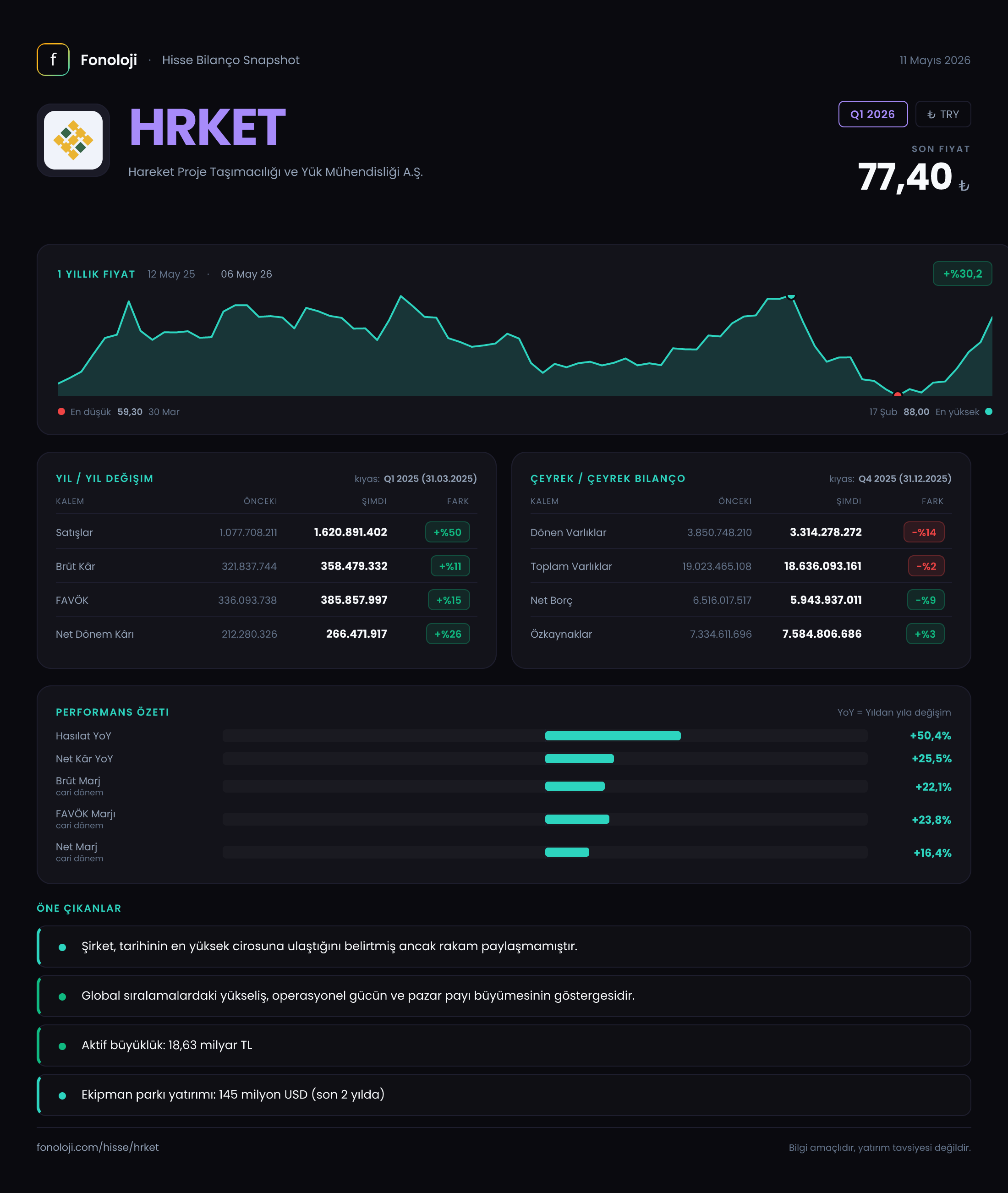Viewport: 1008px width, 1193px height.
Task: Click the value 7.584.806.686
Action: 822,634
